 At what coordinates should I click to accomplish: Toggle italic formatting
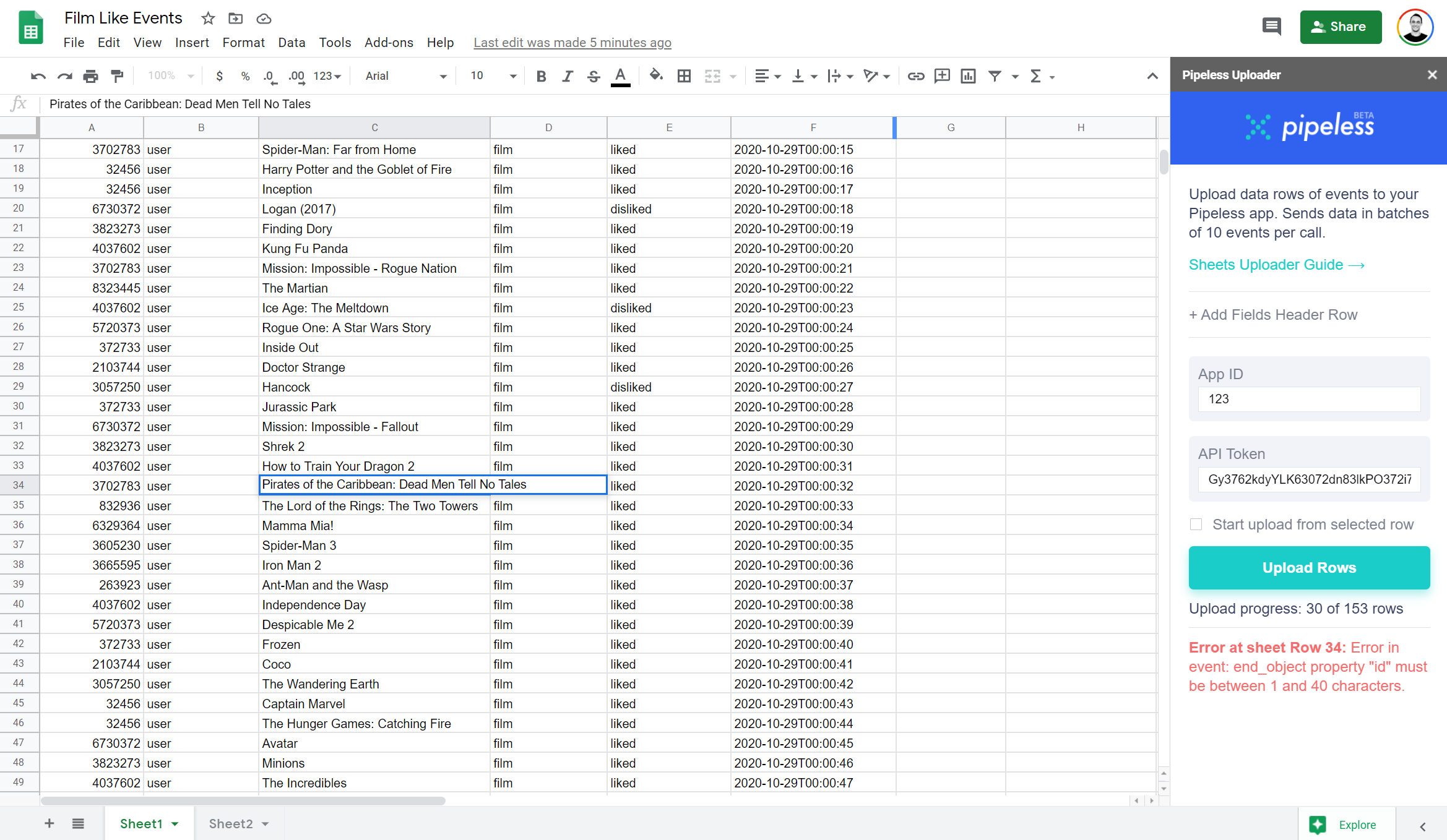coord(567,76)
